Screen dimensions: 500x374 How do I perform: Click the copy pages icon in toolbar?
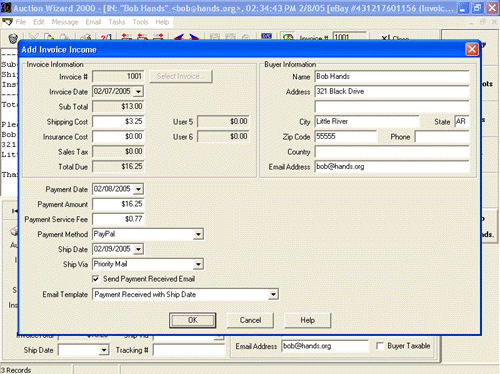click(x=49, y=37)
